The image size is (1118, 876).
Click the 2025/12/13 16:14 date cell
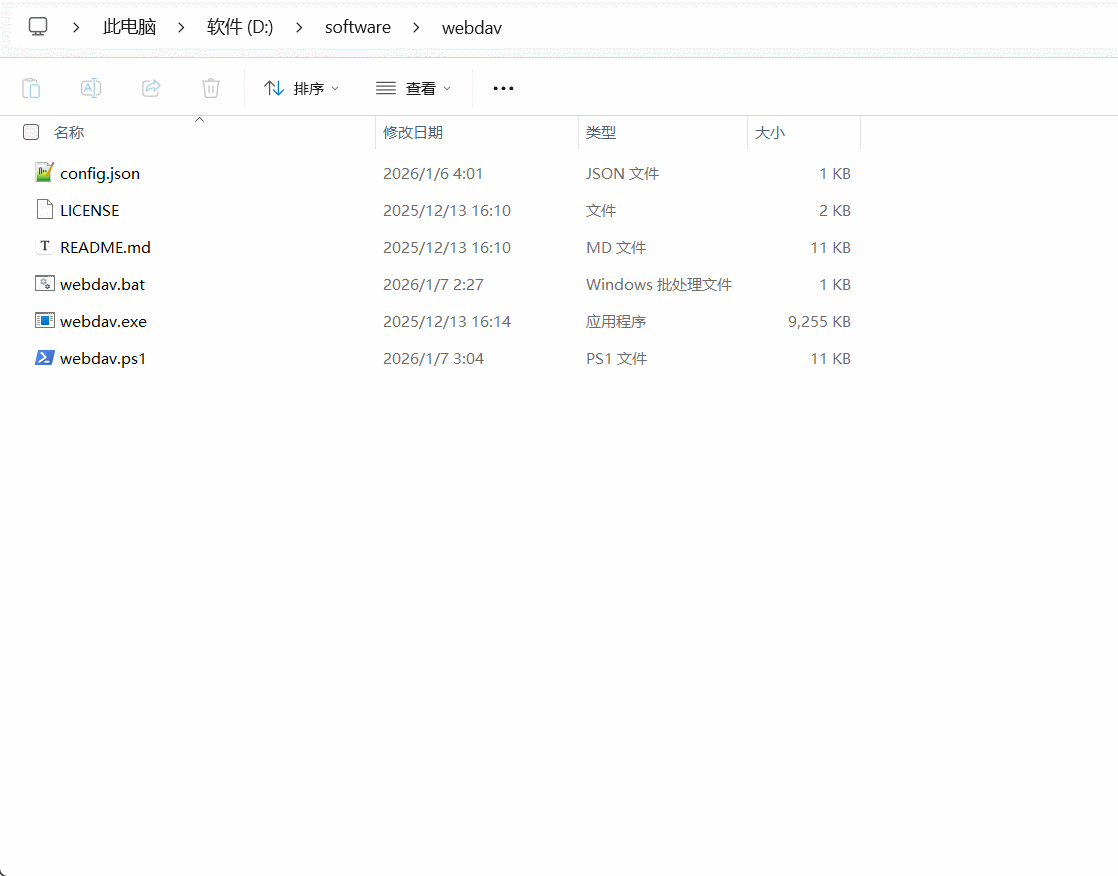point(447,321)
